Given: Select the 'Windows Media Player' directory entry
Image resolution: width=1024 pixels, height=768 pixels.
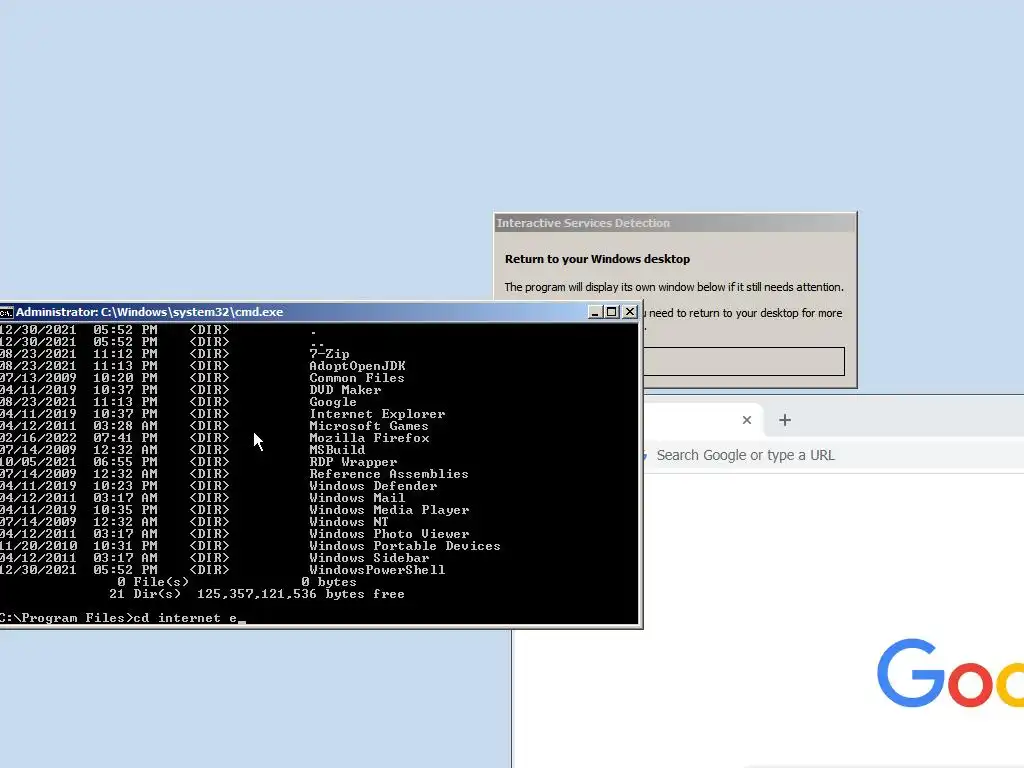Looking at the screenshot, I should tap(389, 510).
